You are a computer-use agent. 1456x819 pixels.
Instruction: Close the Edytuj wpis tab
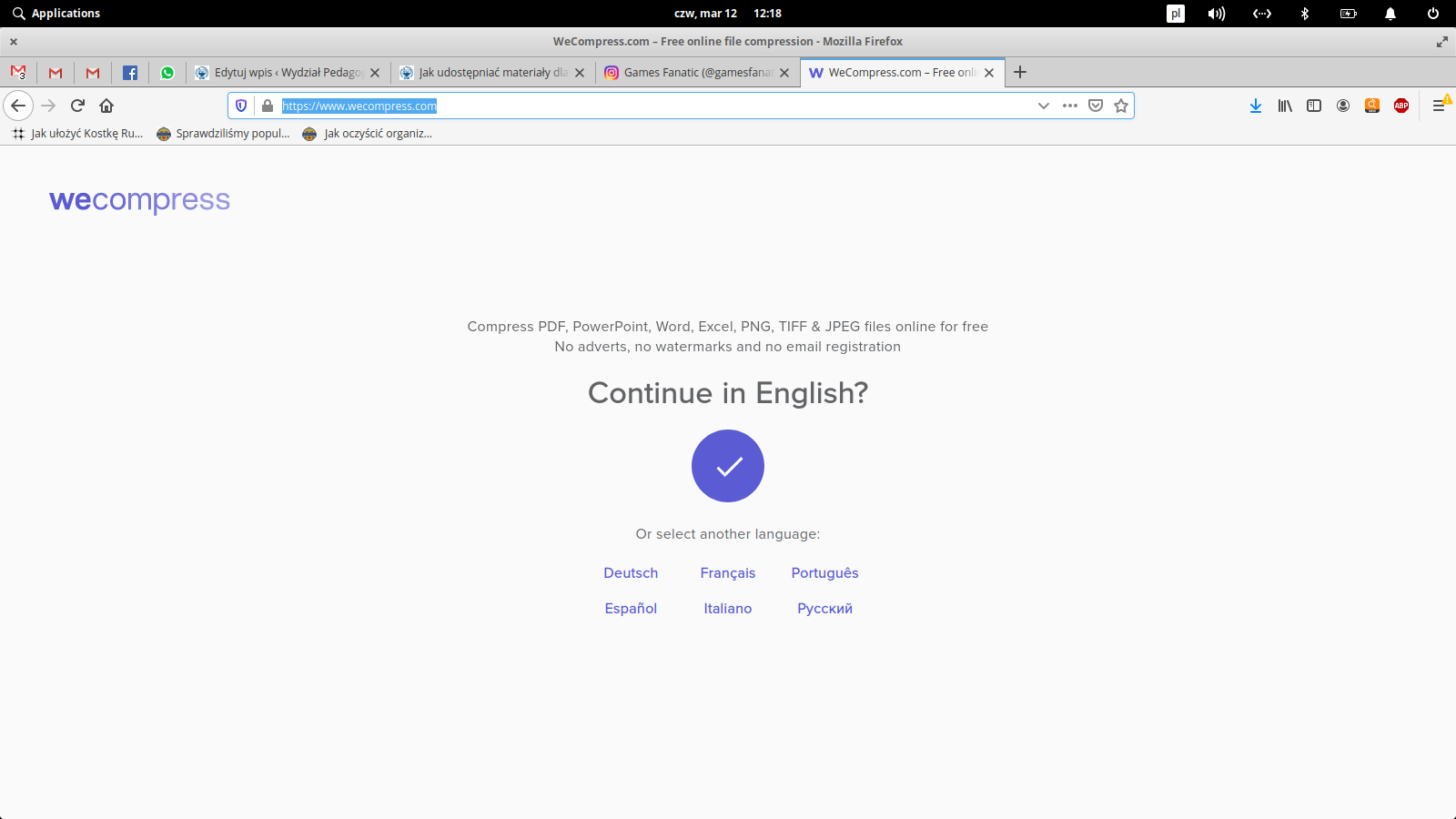click(x=375, y=73)
